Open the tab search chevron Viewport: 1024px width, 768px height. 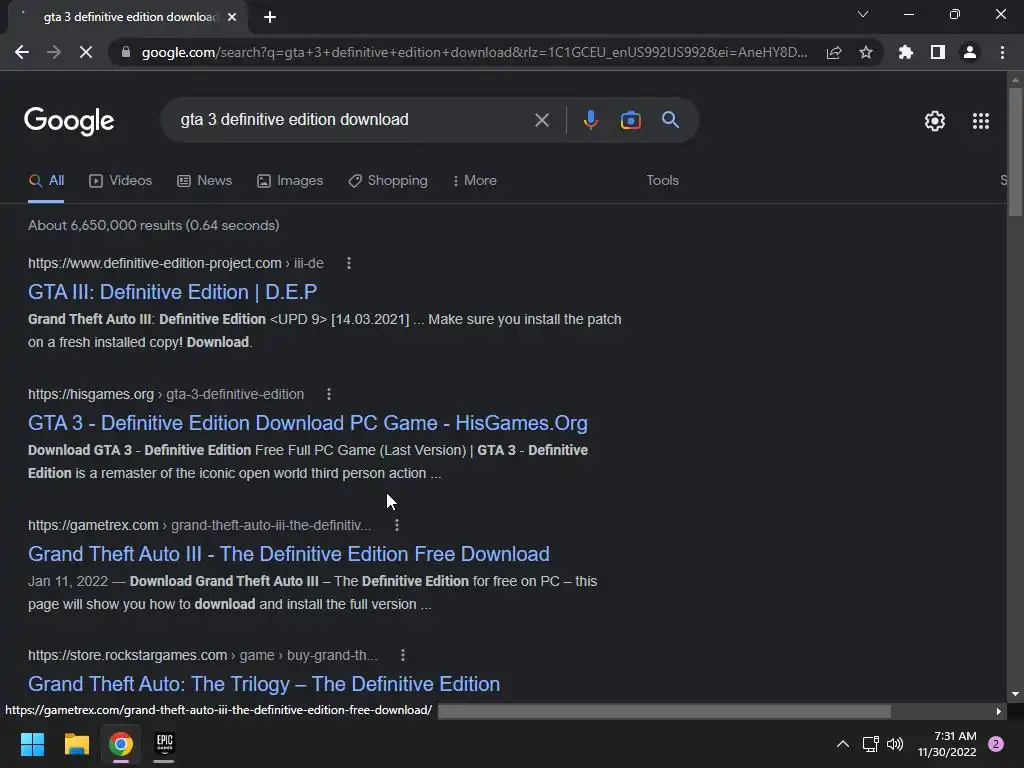pos(863,14)
